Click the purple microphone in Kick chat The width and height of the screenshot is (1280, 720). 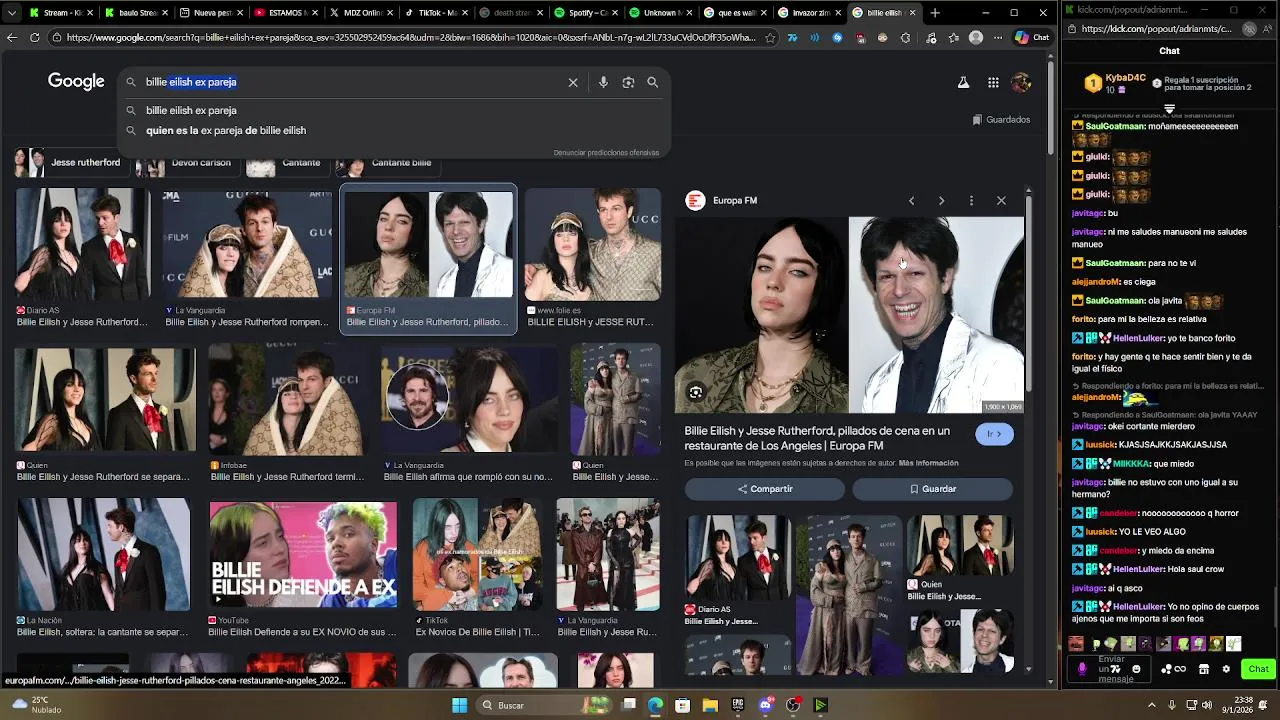(1082, 669)
